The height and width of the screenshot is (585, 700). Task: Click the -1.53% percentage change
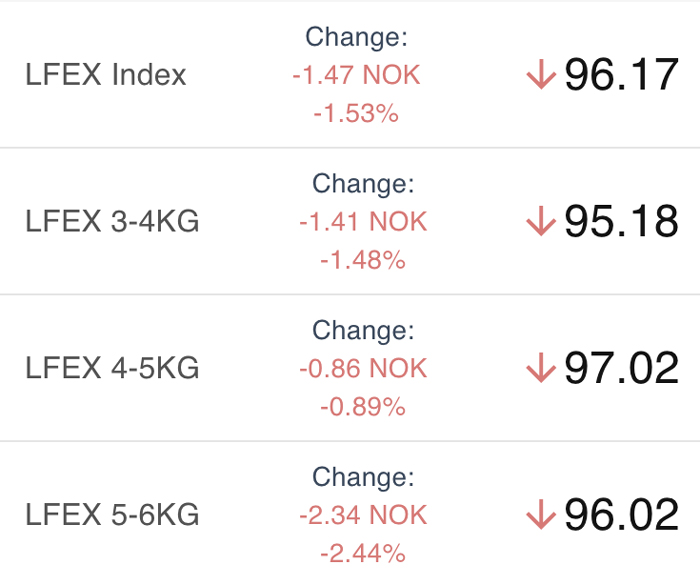pos(356,113)
